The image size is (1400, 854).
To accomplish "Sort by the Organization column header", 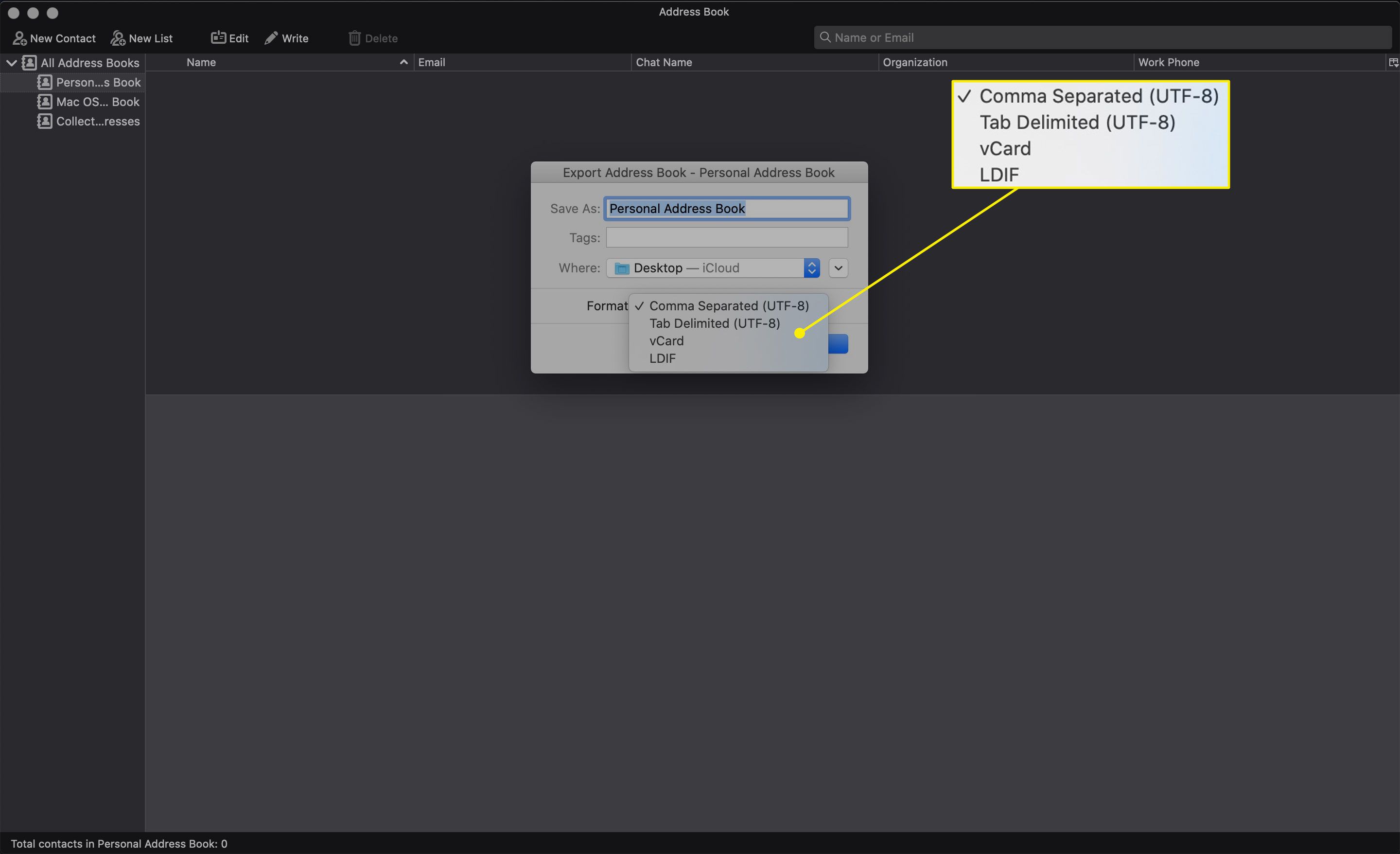I will tap(1006, 63).
